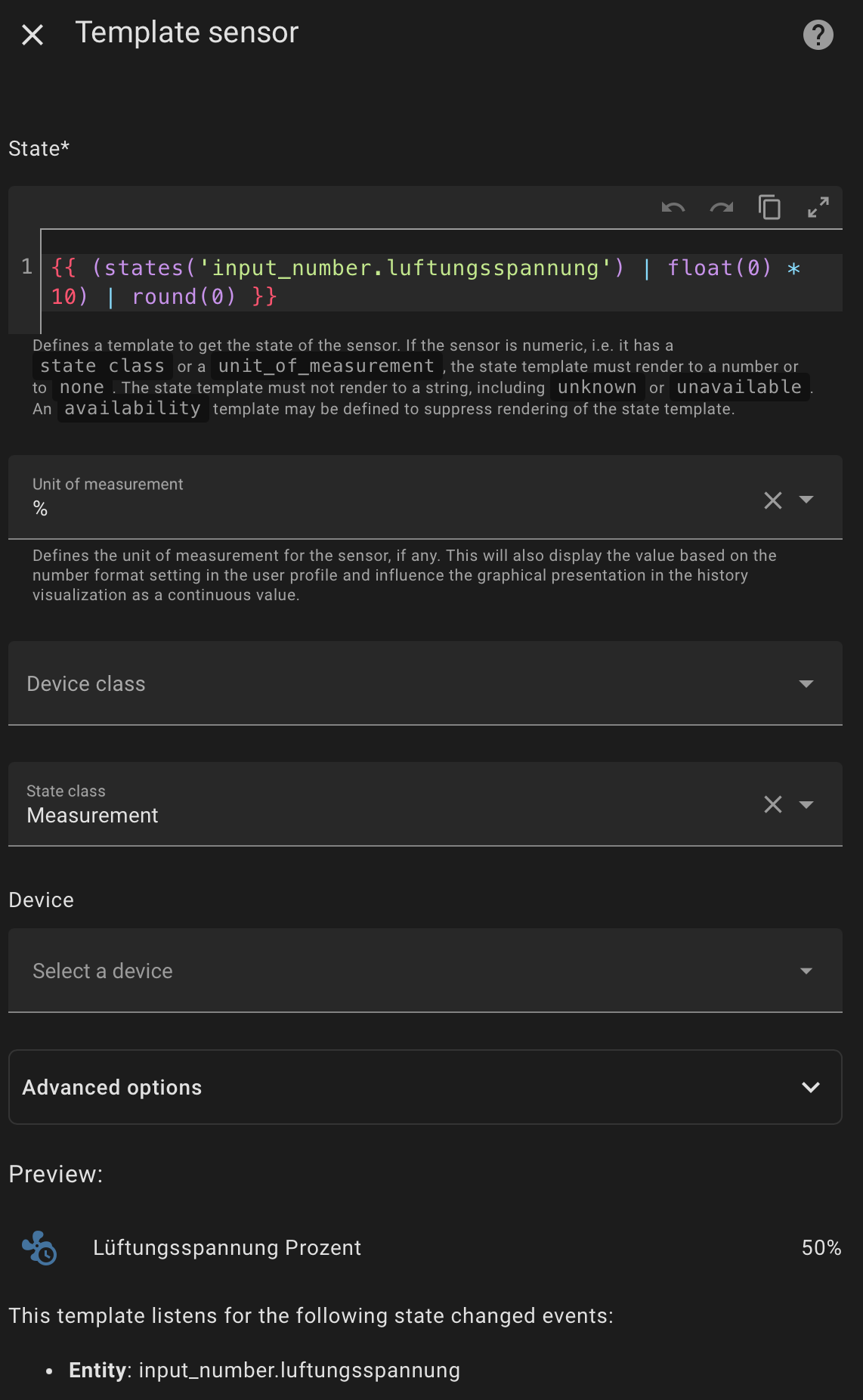Redo edit in State editor

point(721,207)
